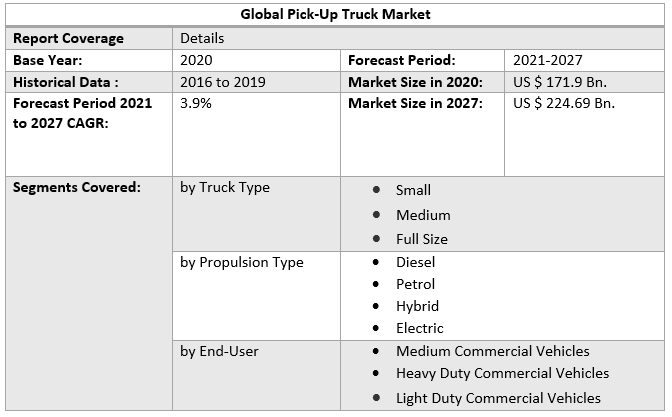672x417 pixels.
Task: Click Heavy Duty Commercial Vehicles item
Action: pos(502,373)
